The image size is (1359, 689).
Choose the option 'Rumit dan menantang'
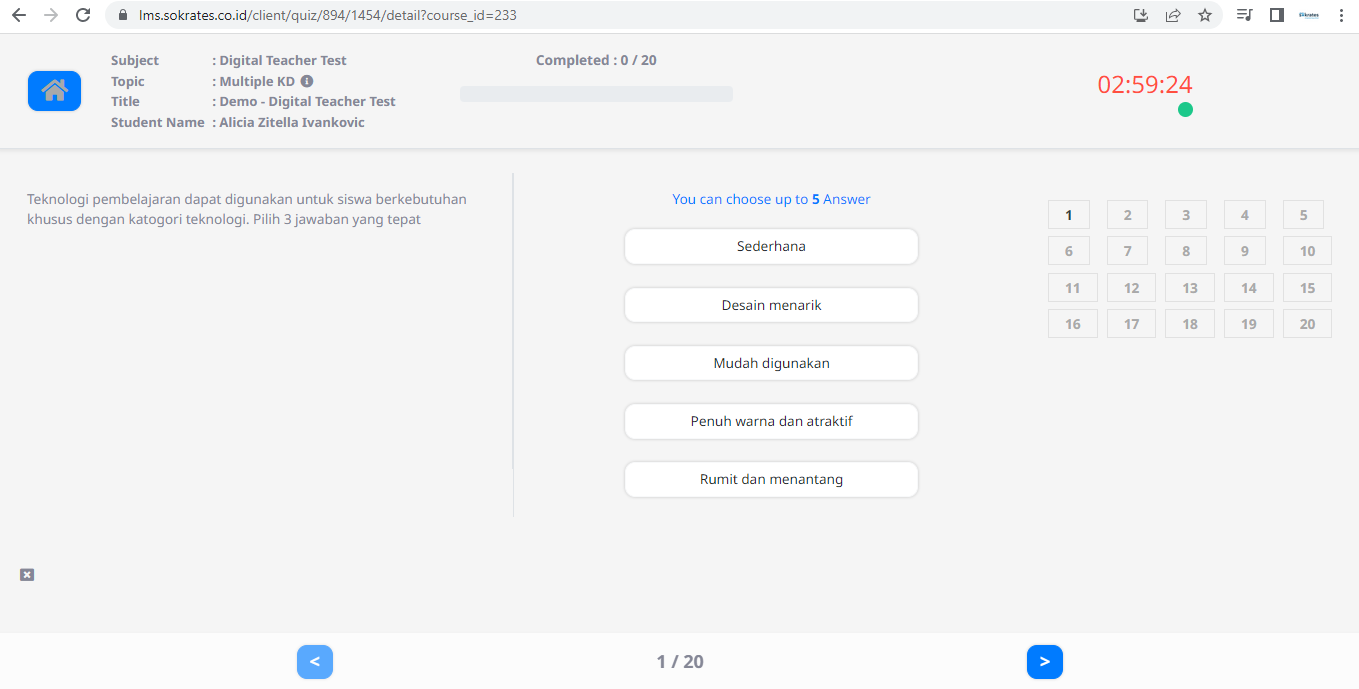pyautogui.click(x=771, y=479)
